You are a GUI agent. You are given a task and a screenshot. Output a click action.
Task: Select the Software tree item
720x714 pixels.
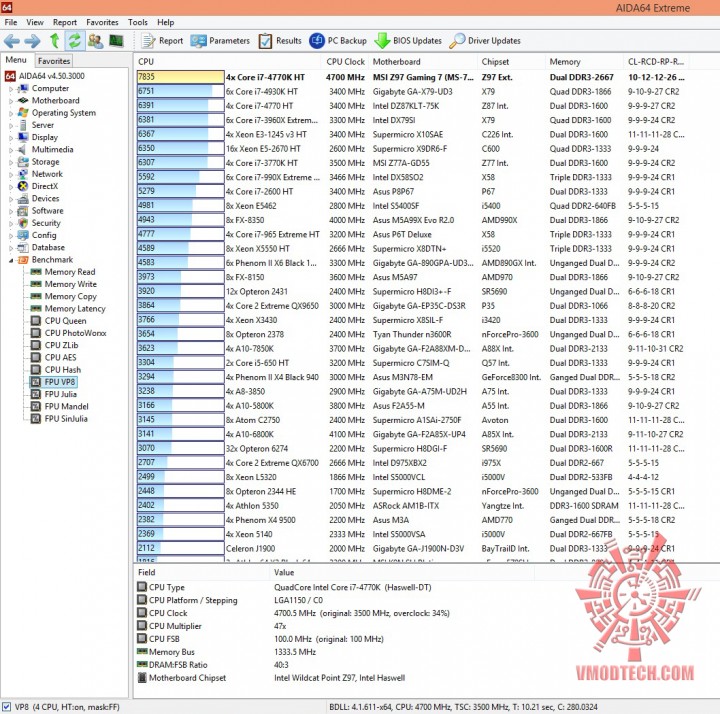point(47,211)
